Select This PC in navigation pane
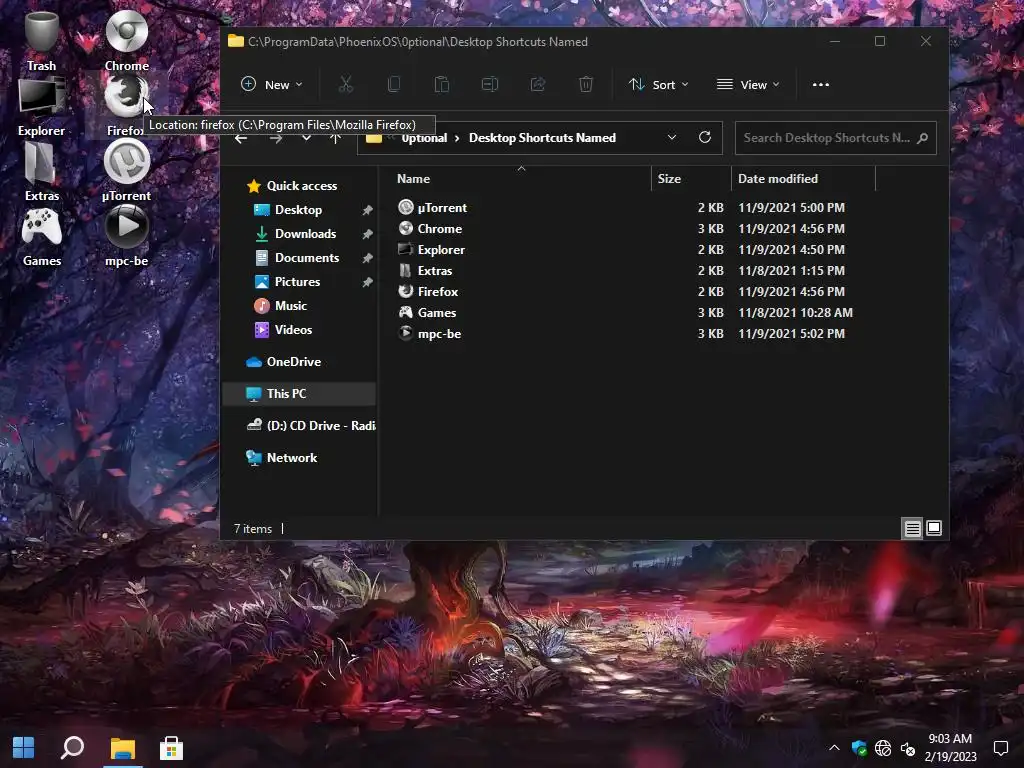The width and height of the screenshot is (1024, 768). pyautogui.click(x=300, y=394)
